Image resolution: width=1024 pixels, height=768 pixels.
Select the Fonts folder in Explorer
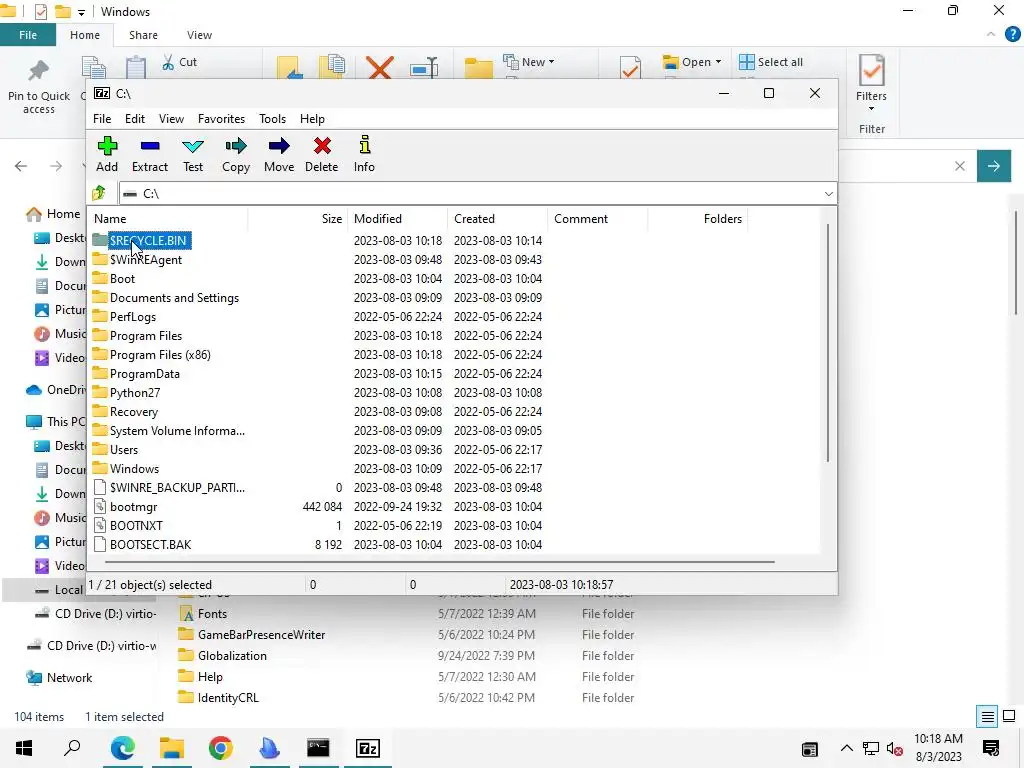(212, 614)
